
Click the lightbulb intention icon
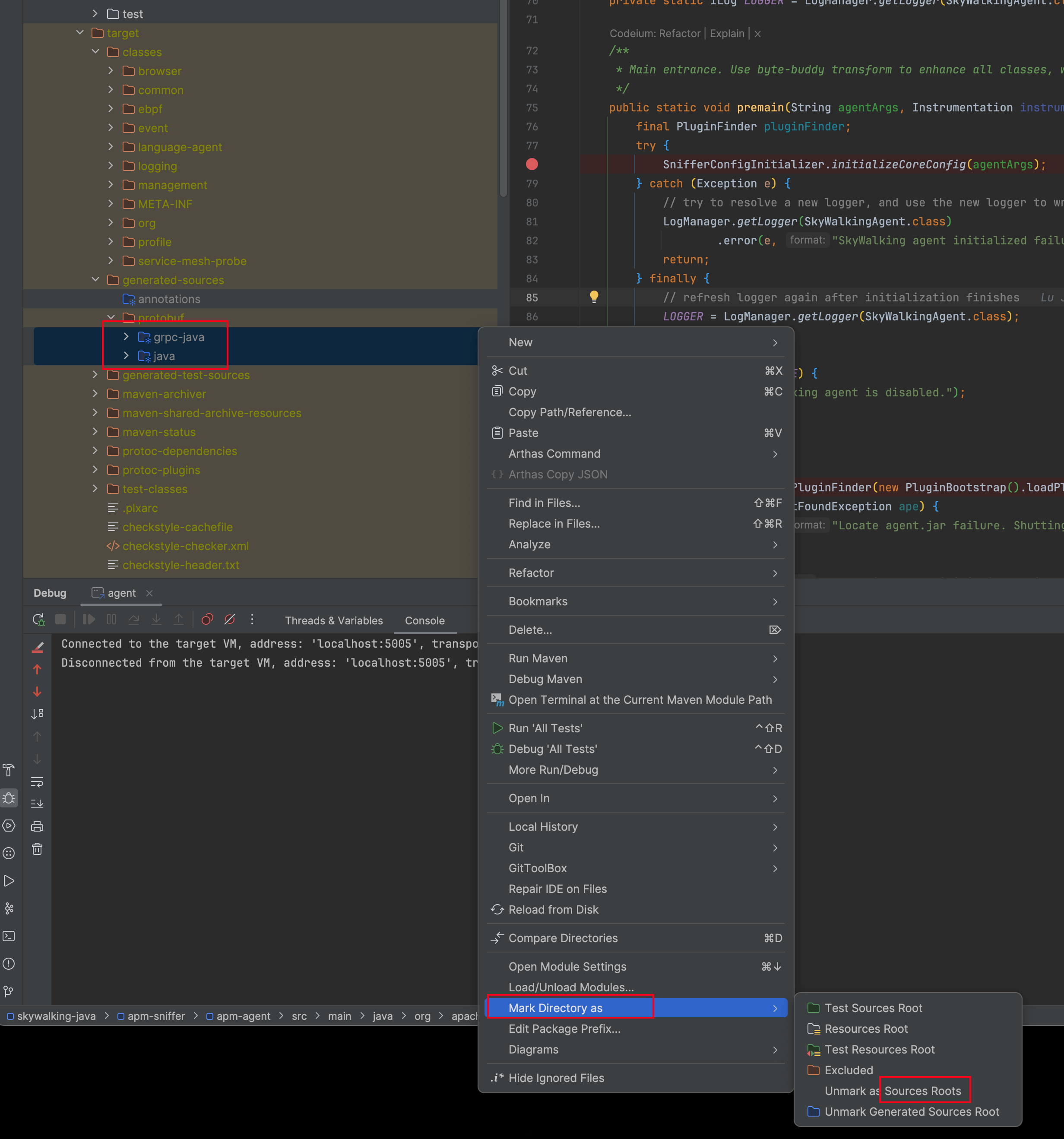pyautogui.click(x=594, y=297)
